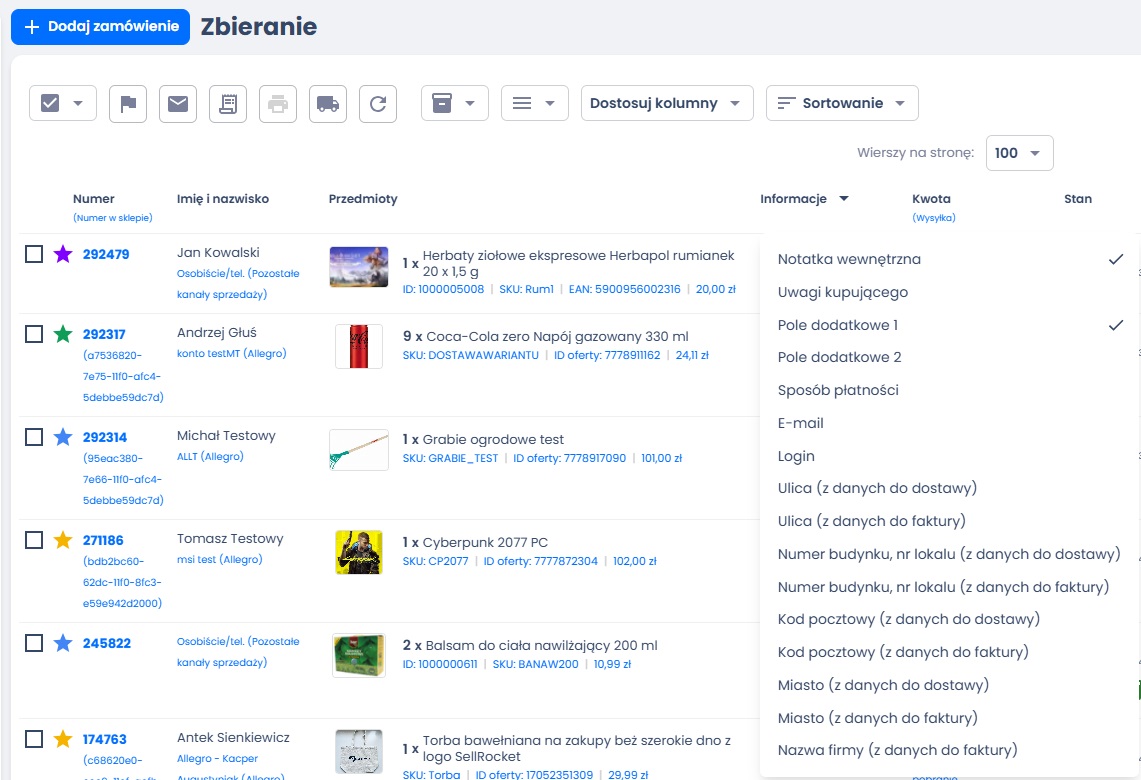Open order number 271186 link
Viewport: 1141px width, 780px height.
tap(103, 541)
